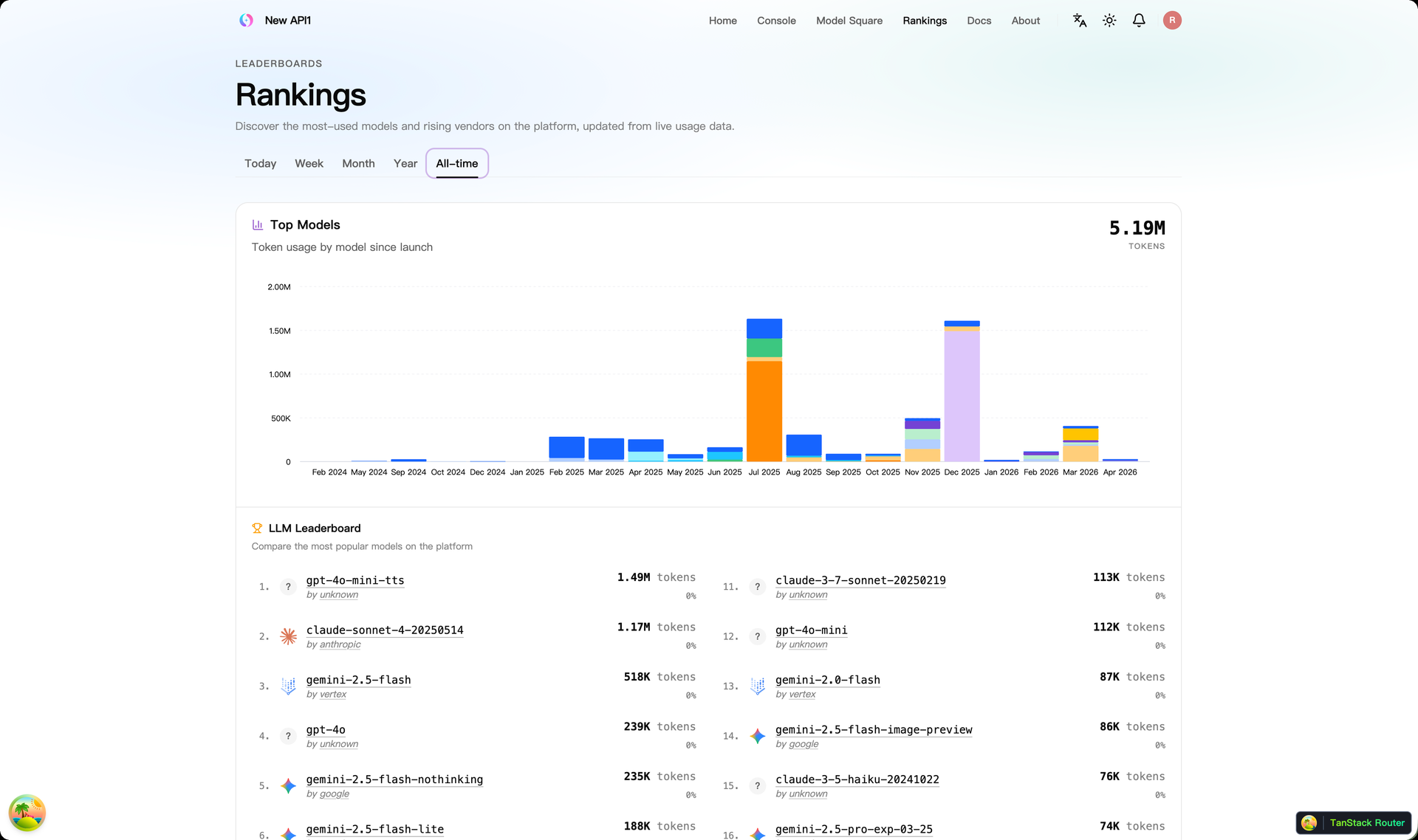Screen dimensions: 1418x840
Task: Open the language translation switcher
Action: point(1080,21)
